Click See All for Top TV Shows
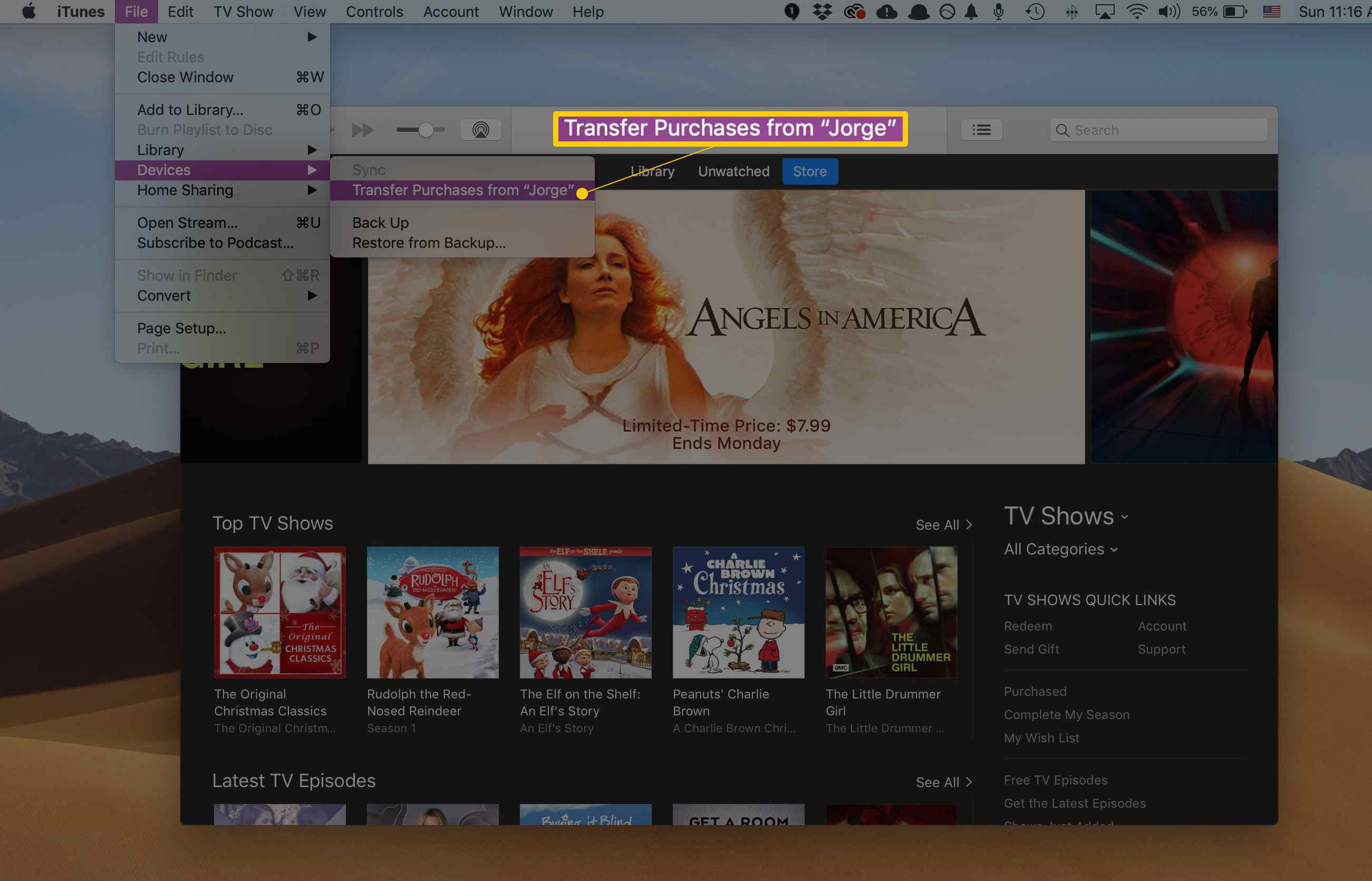 click(944, 525)
